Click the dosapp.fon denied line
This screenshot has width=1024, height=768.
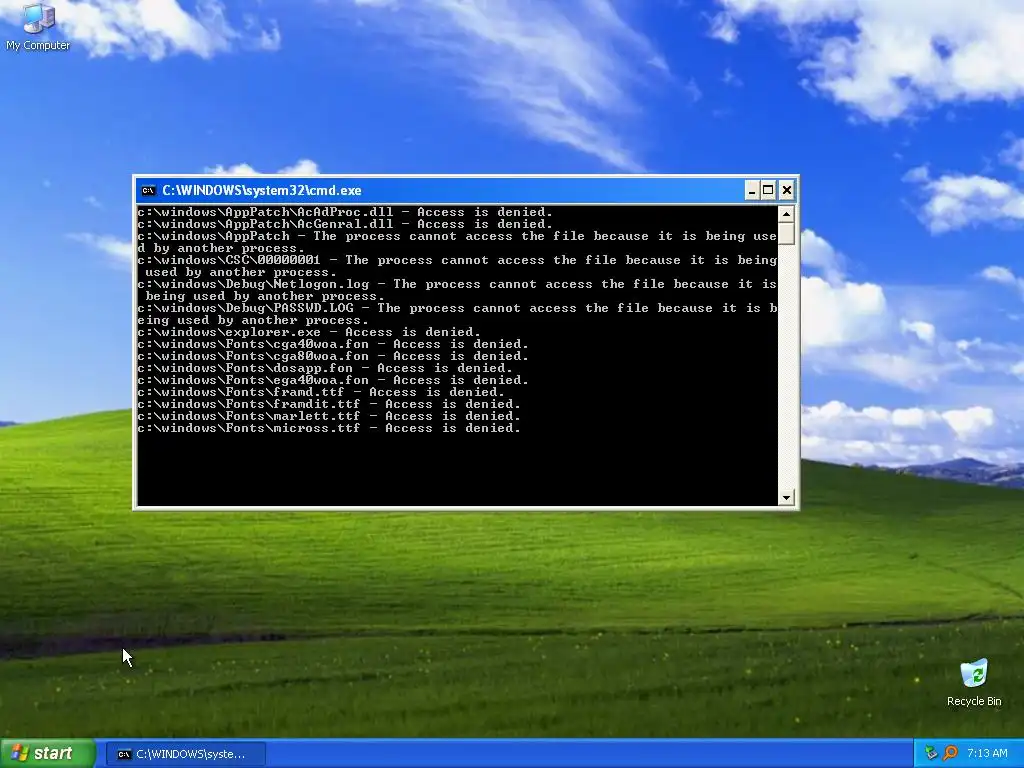click(x=325, y=368)
